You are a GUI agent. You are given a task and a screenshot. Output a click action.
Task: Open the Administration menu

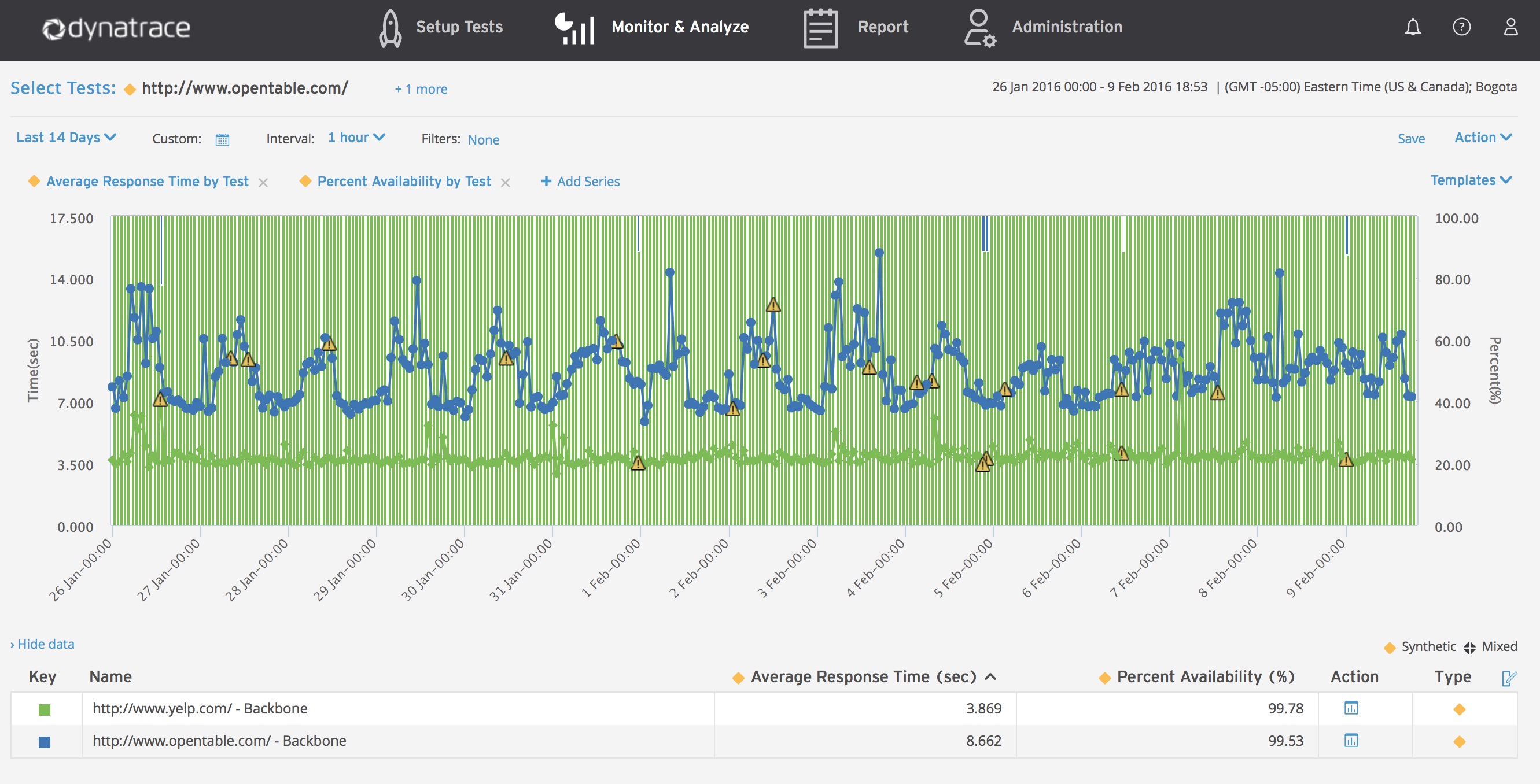1067,27
